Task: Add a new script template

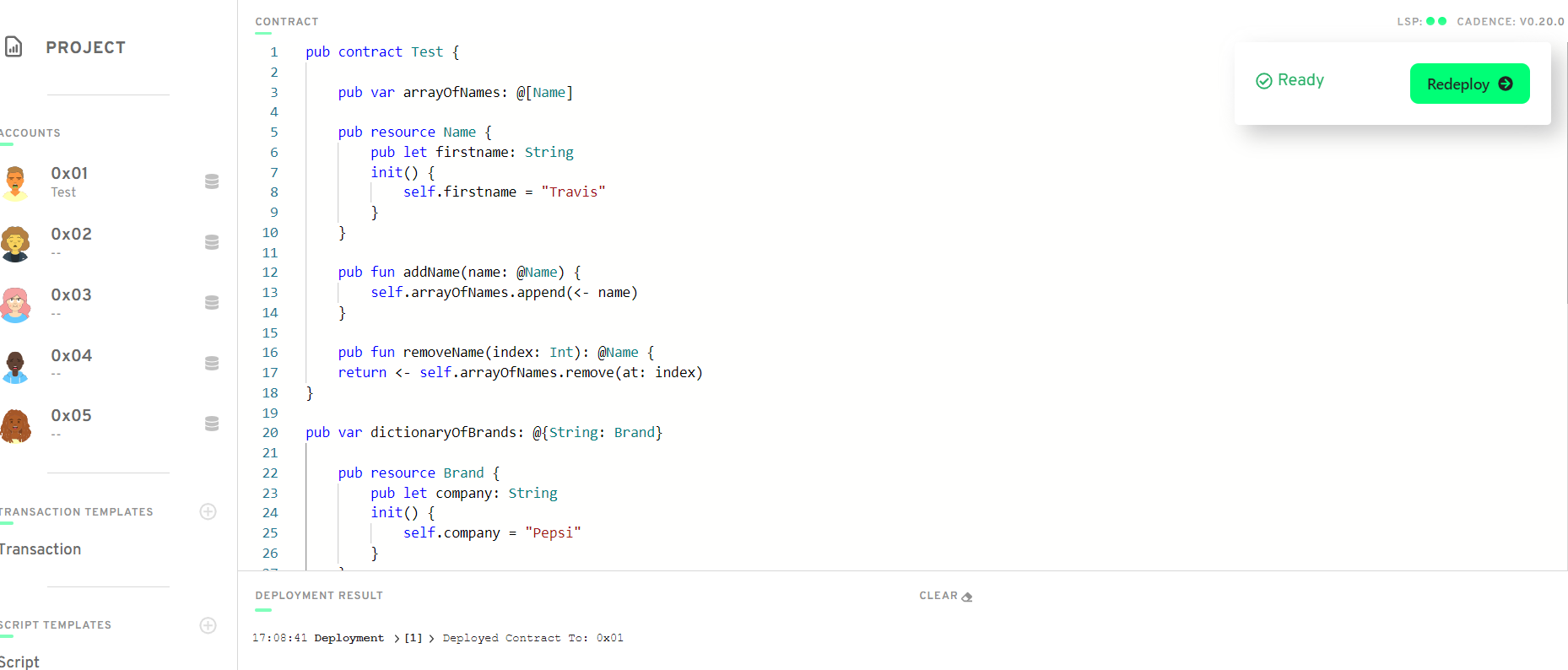Action: click(x=208, y=625)
